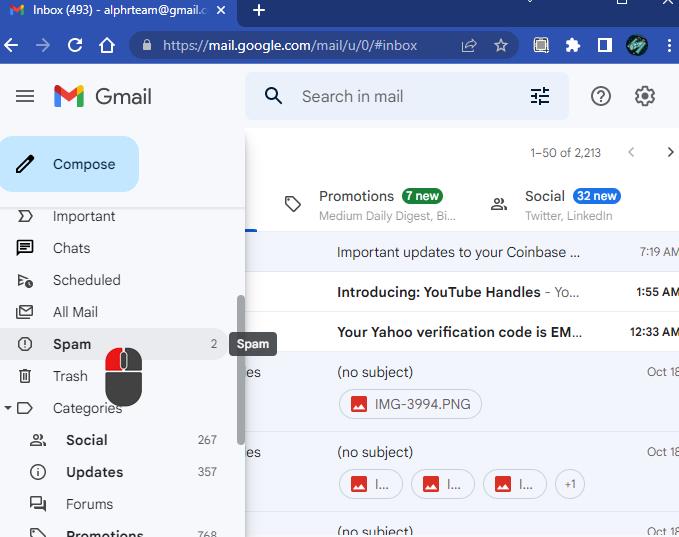Screen dimensions: 679x537
Task: View site information lock icon
Action: 147,45
